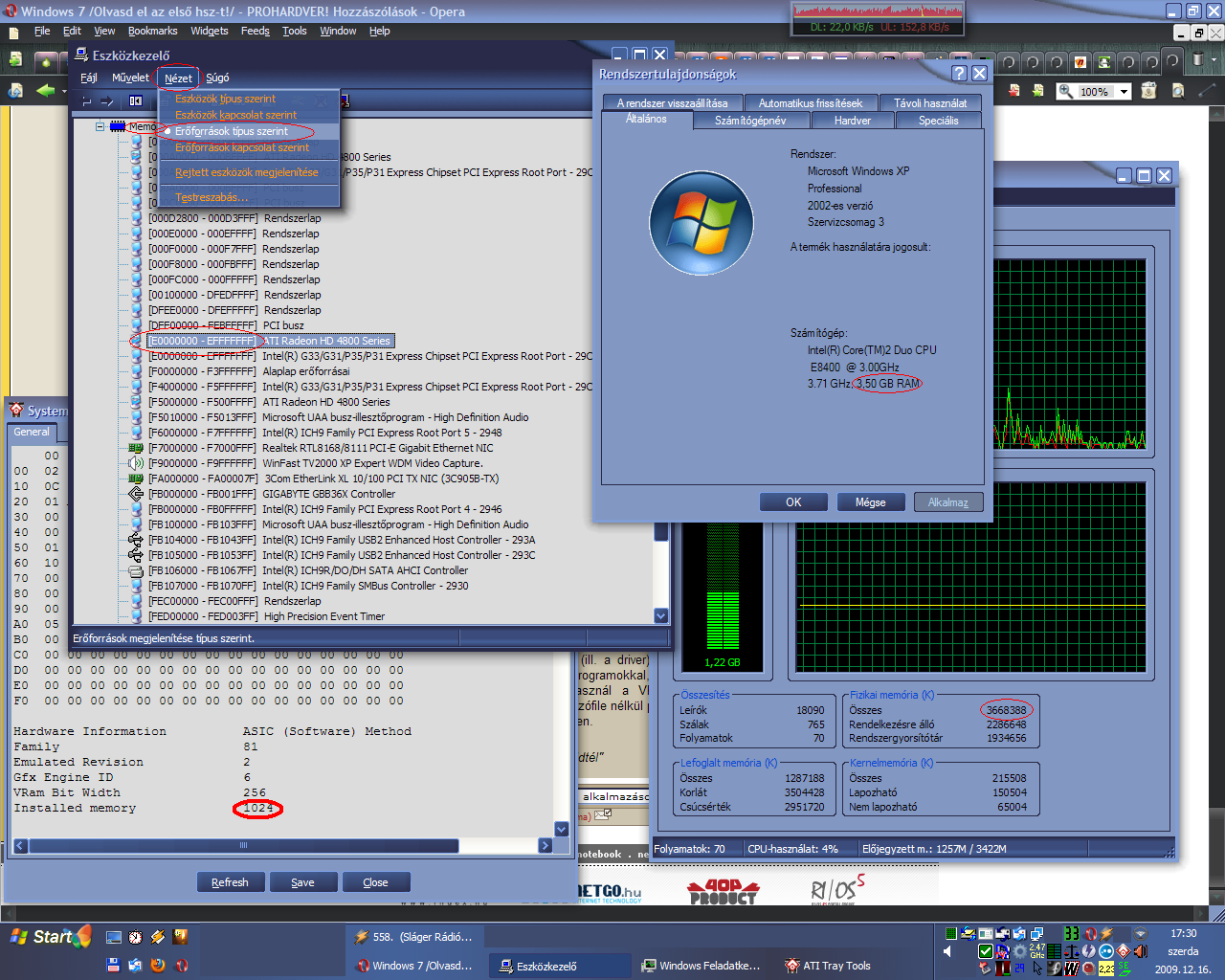Click the find-in-page magnifier icon in Opera
The image size is (1225, 980).
(x=1178, y=91)
